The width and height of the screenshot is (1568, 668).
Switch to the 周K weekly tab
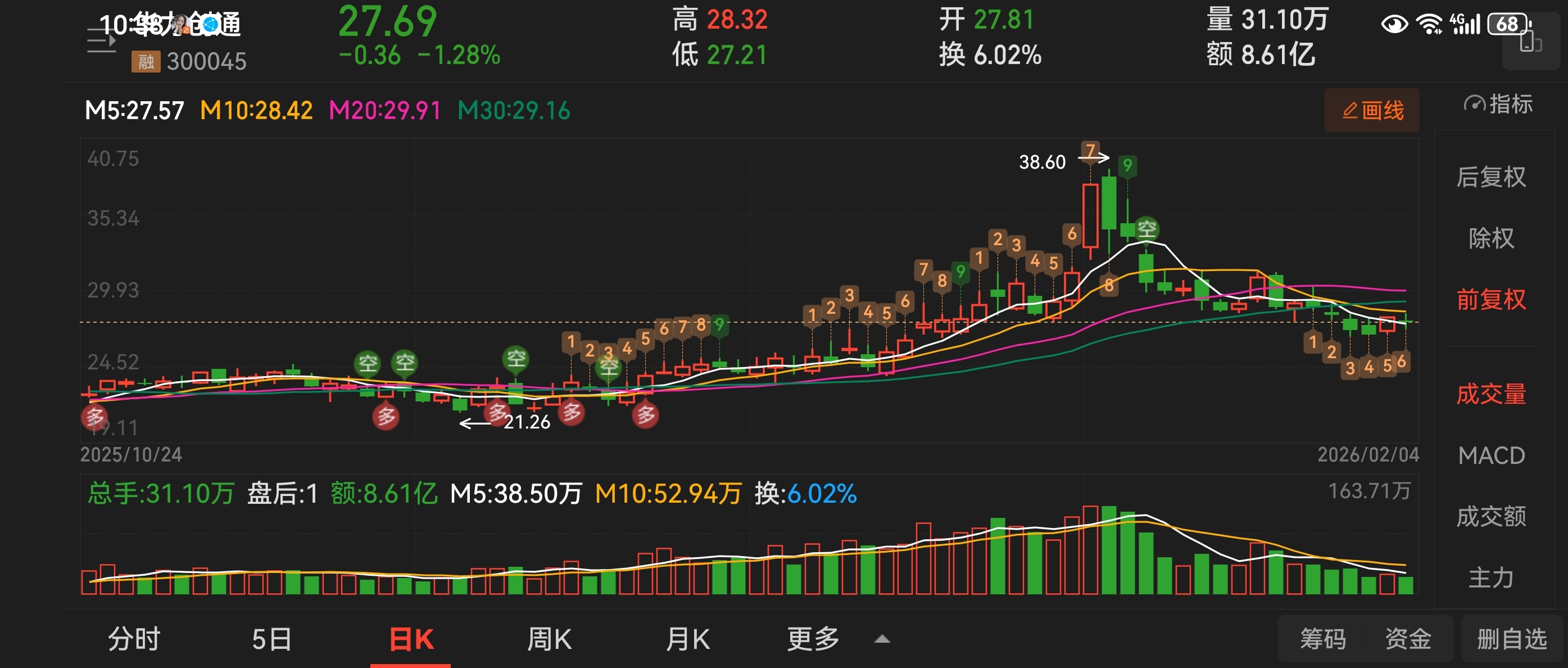[549, 639]
